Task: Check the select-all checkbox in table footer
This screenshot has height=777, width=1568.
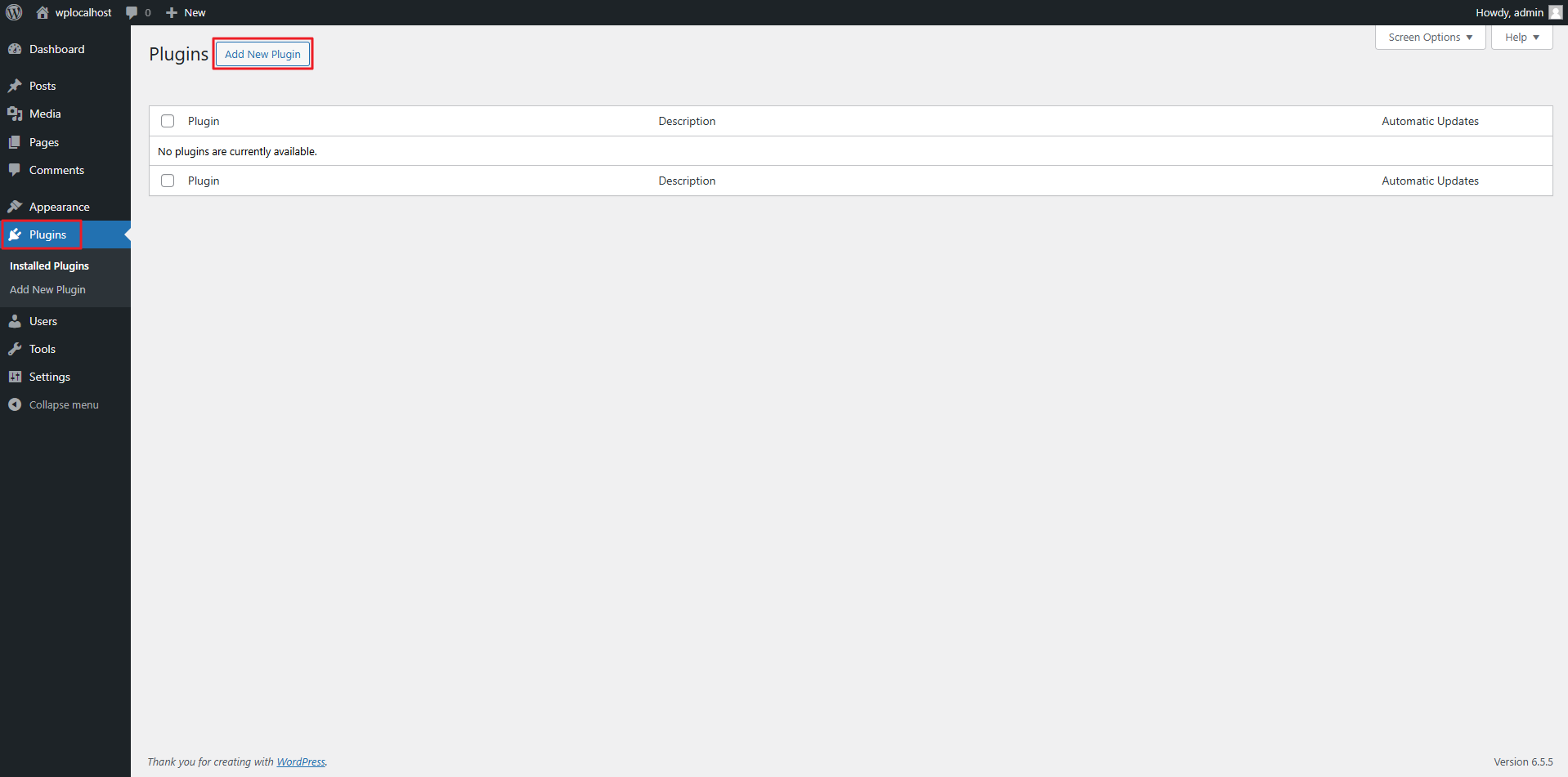Action: tap(168, 181)
